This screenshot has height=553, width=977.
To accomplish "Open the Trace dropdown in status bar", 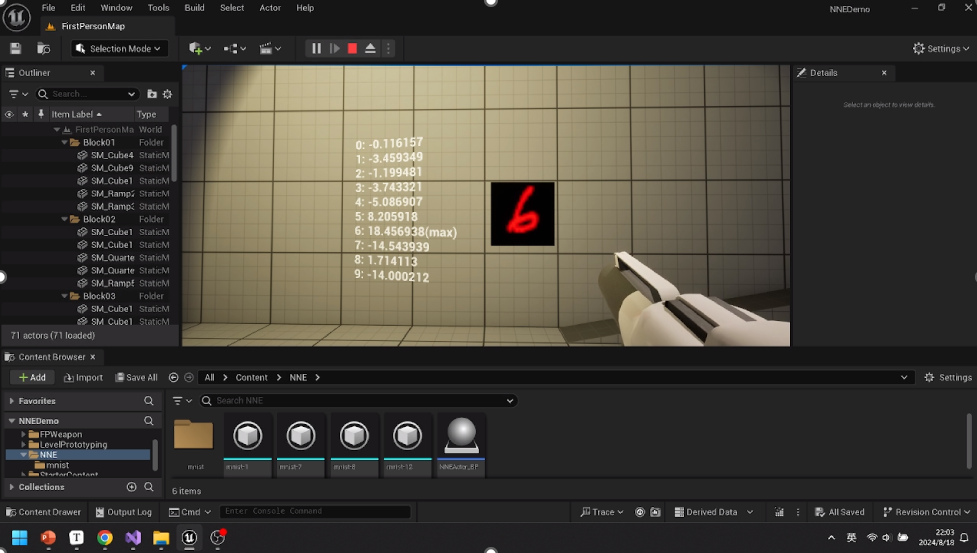I will [x=601, y=512].
